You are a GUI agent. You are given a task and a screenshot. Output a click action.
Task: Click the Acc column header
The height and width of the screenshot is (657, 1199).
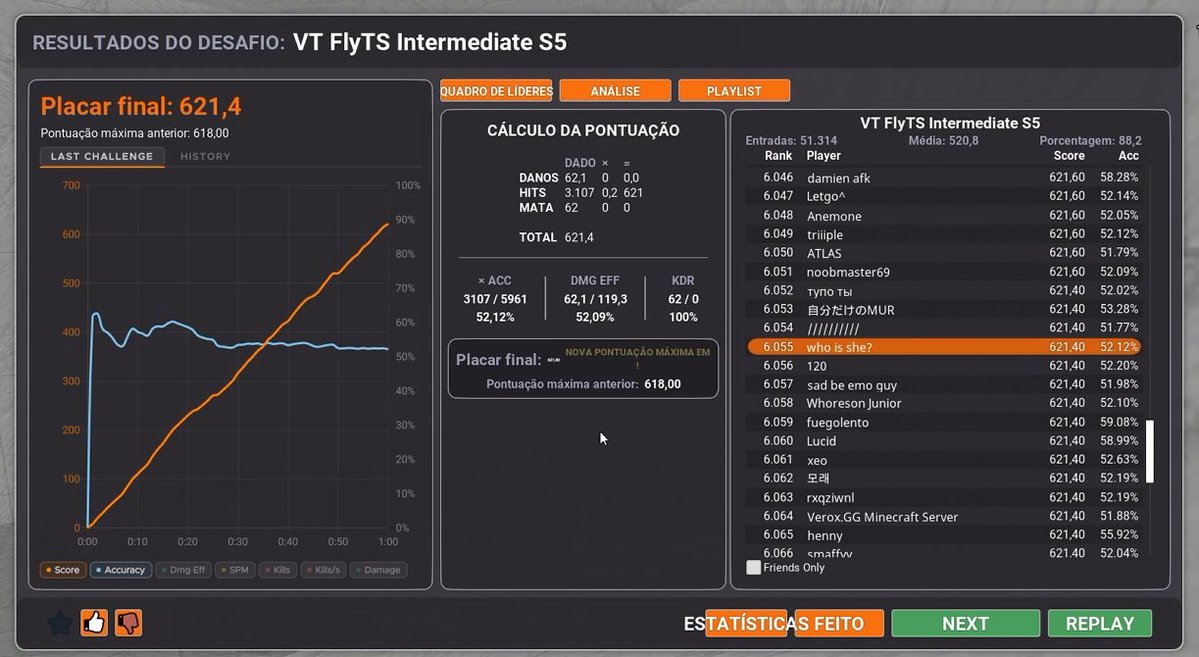click(1129, 155)
